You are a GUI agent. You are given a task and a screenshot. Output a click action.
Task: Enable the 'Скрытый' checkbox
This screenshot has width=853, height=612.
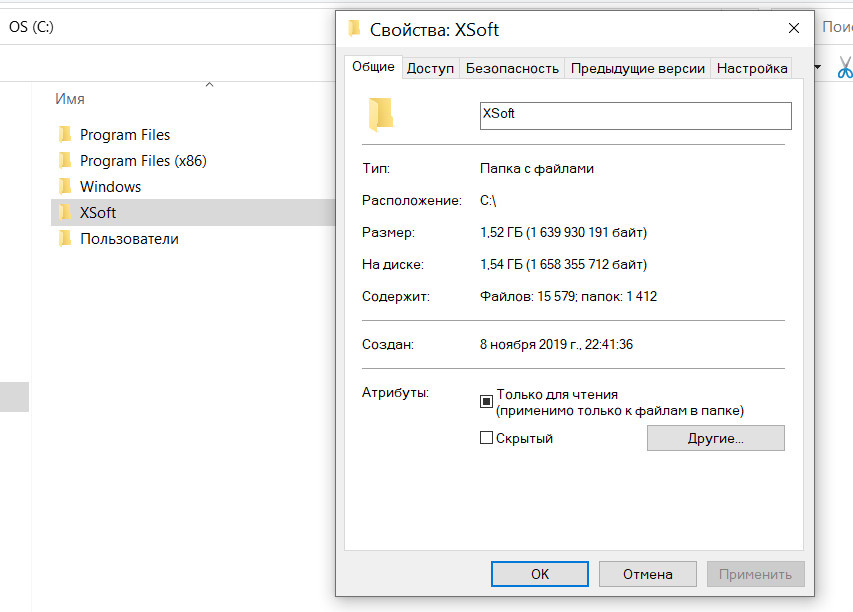point(487,438)
